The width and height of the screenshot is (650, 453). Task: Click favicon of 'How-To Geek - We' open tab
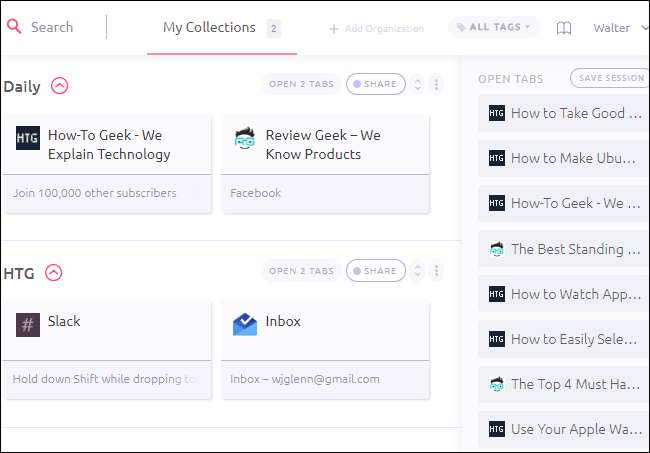tap(497, 203)
